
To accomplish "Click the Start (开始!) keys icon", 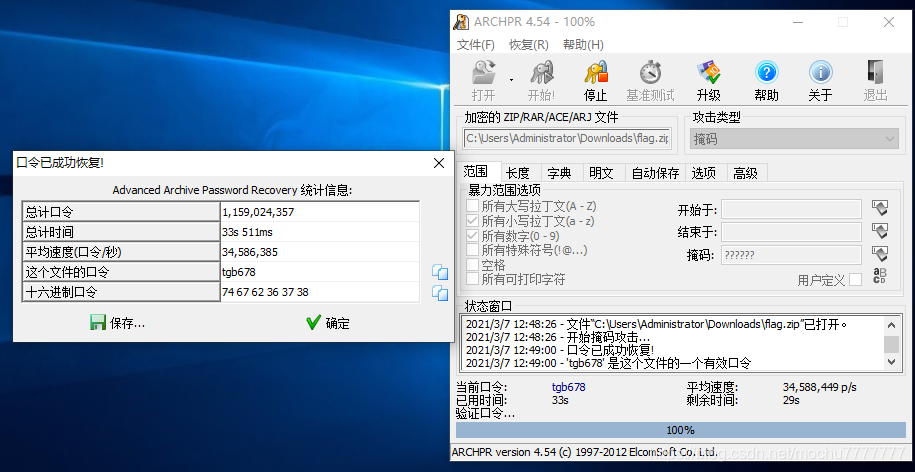I will [x=542, y=74].
